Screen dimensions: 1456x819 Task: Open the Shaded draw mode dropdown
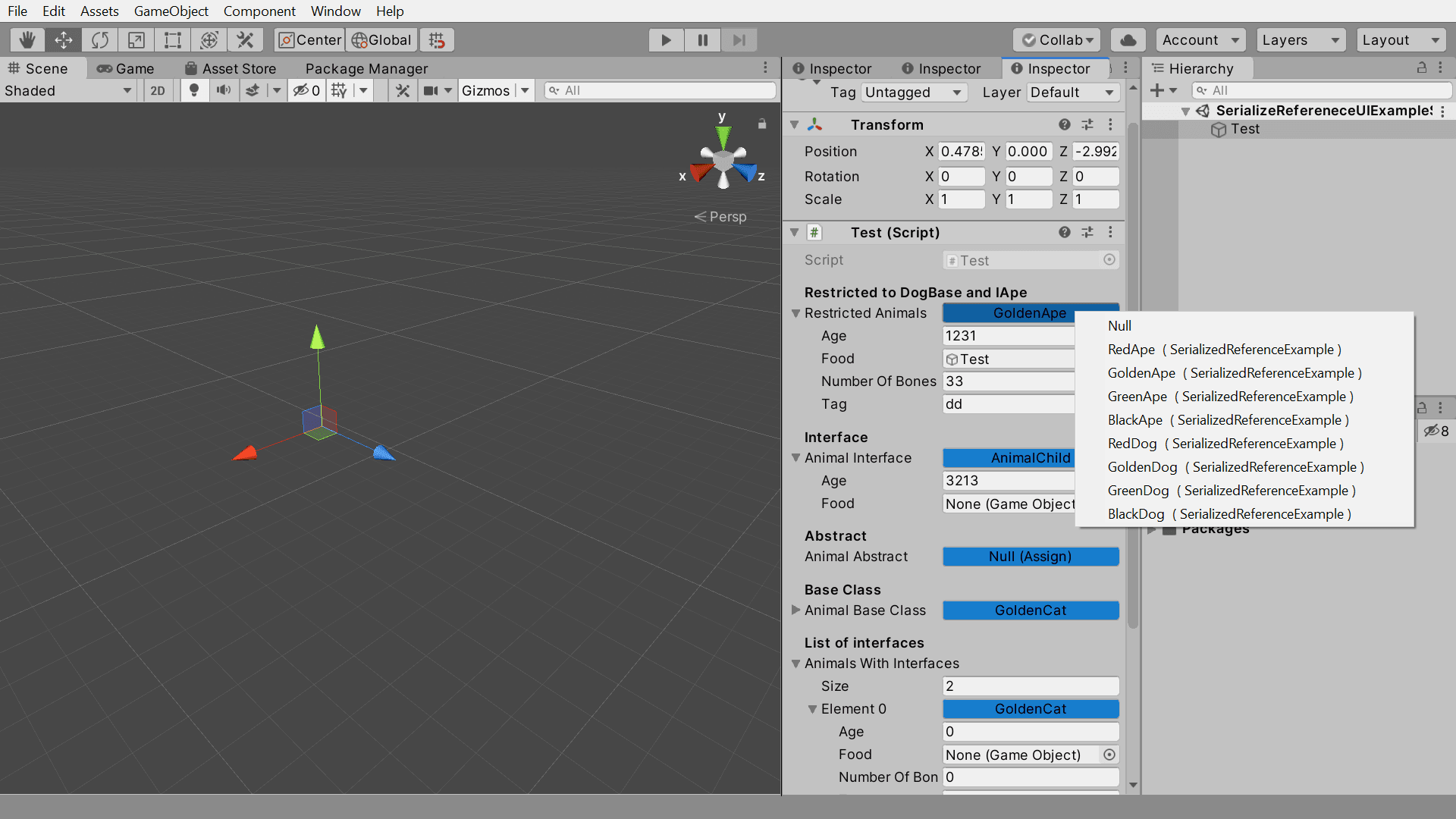point(68,91)
